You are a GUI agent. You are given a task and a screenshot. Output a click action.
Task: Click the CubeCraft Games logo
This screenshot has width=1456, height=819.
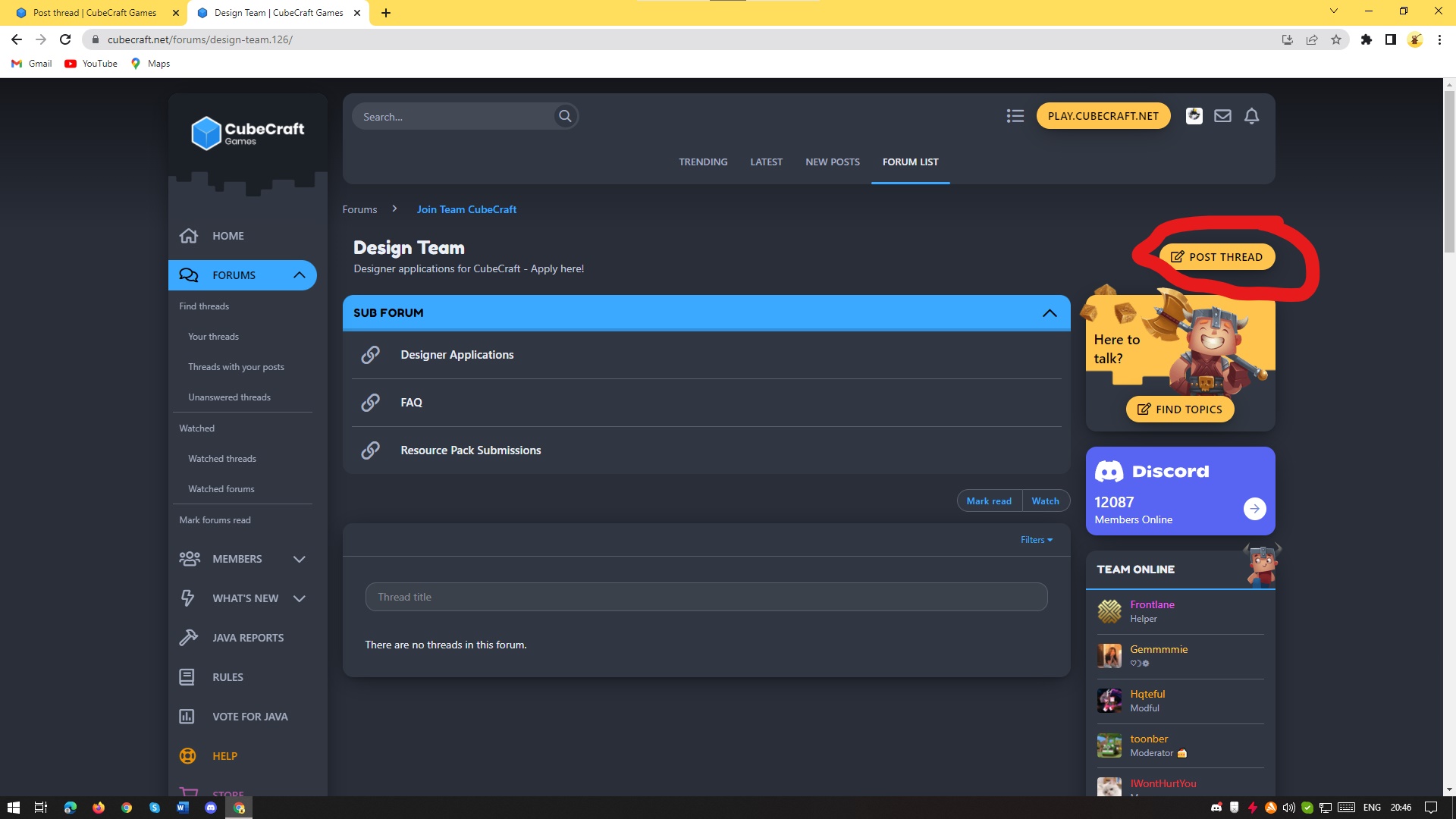coord(248,133)
